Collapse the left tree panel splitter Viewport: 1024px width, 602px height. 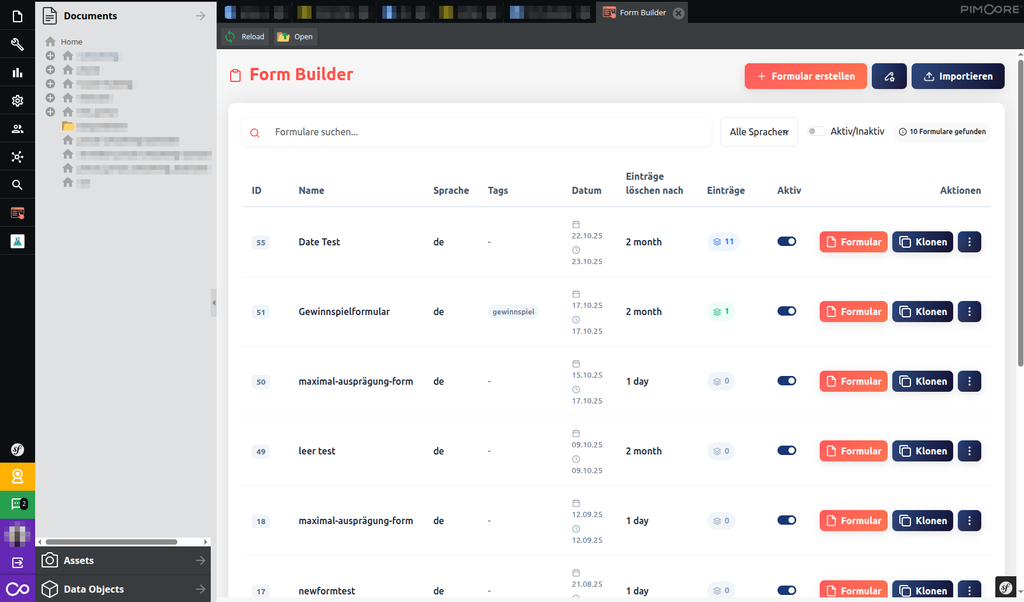click(x=214, y=303)
